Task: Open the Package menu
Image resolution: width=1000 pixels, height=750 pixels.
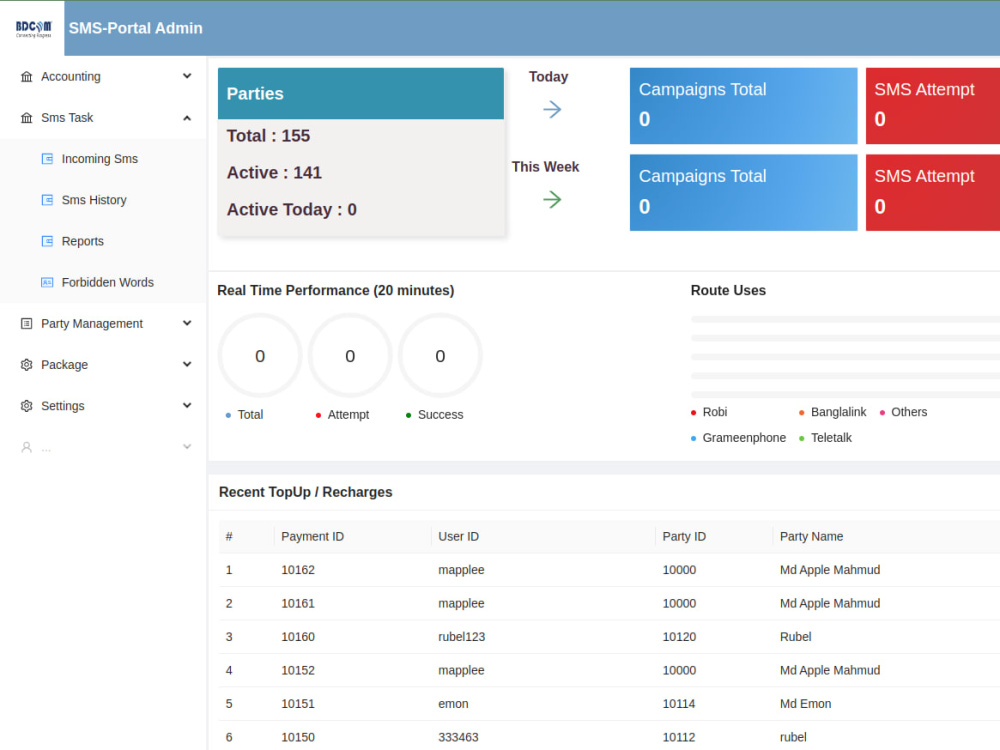Action: coord(103,365)
